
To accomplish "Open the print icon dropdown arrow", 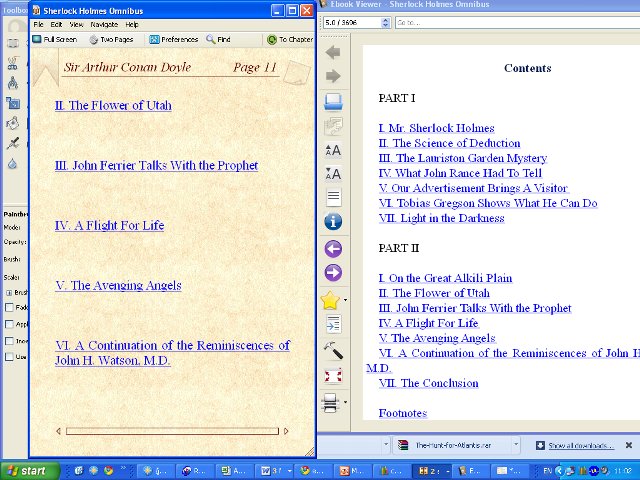I will [x=345, y=402].
